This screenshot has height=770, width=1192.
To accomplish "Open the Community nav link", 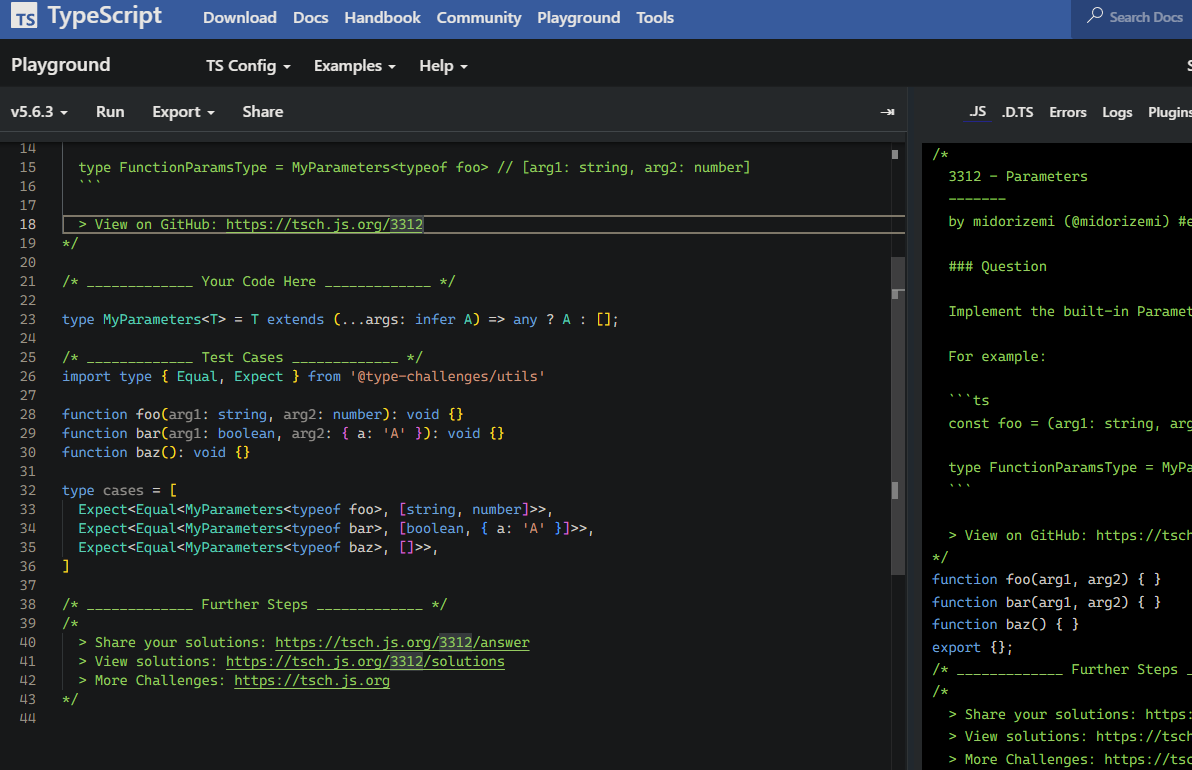I will [479, 18].
